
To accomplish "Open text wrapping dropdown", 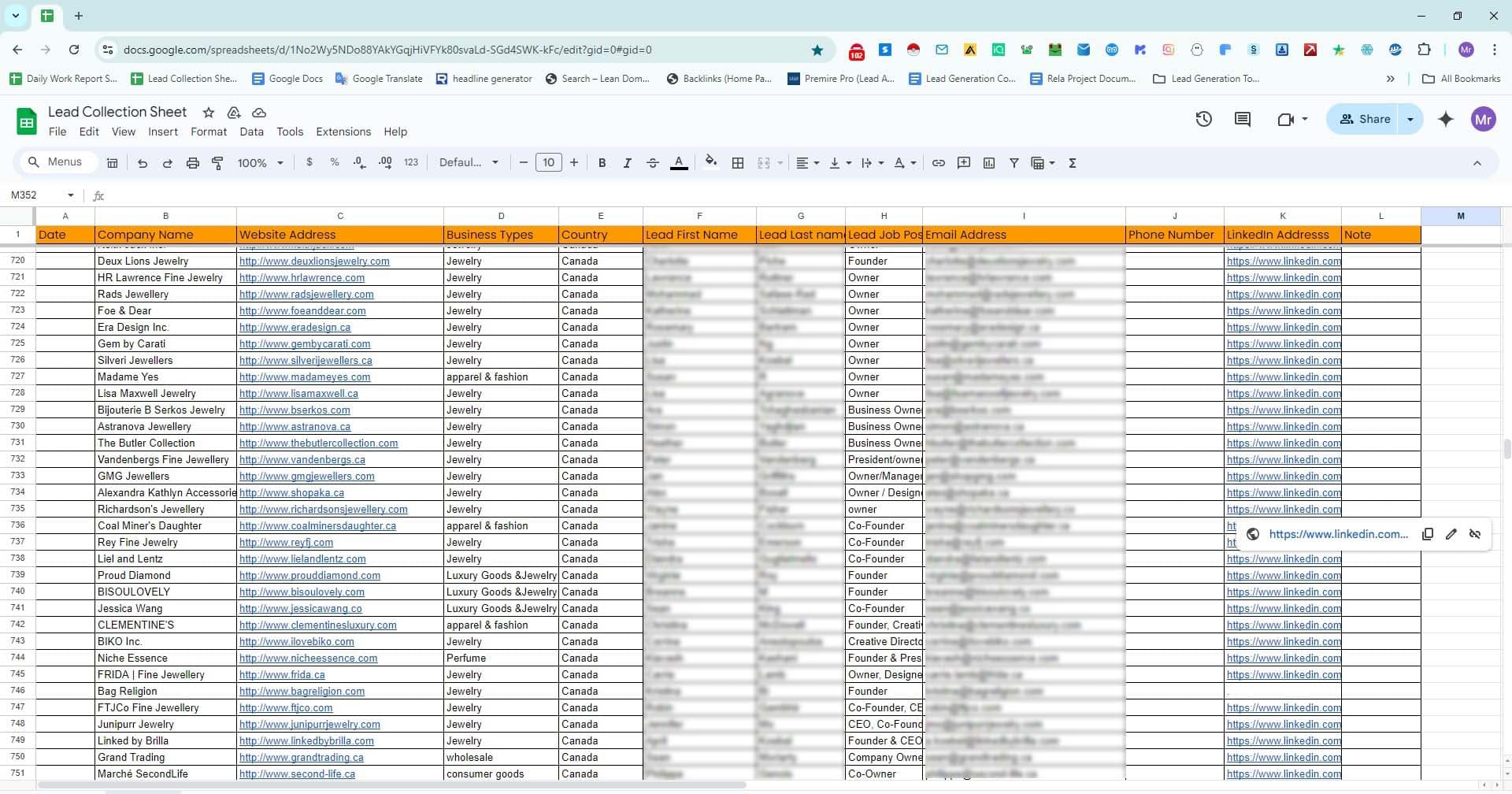I will coord(873,163).
